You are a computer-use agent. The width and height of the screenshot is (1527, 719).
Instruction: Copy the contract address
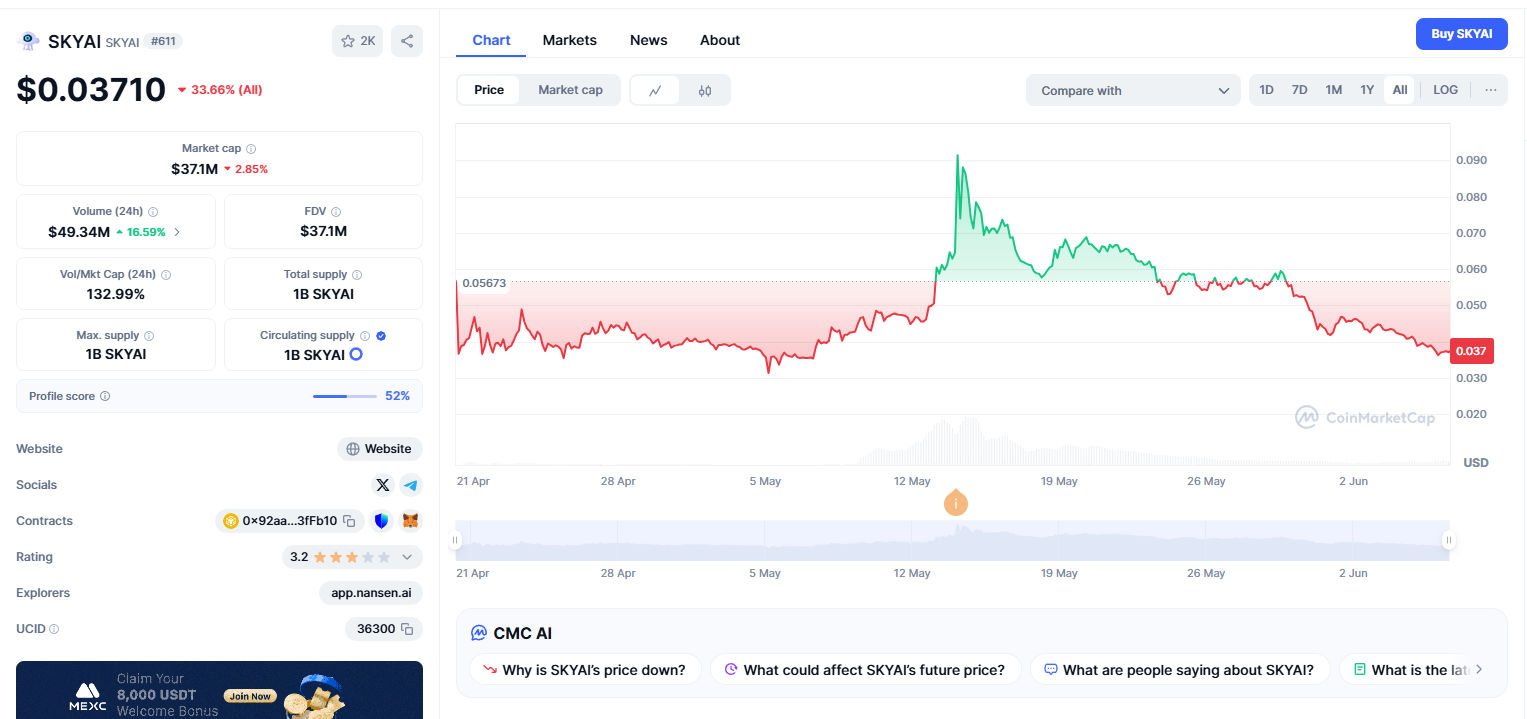(x=349, y=521)
